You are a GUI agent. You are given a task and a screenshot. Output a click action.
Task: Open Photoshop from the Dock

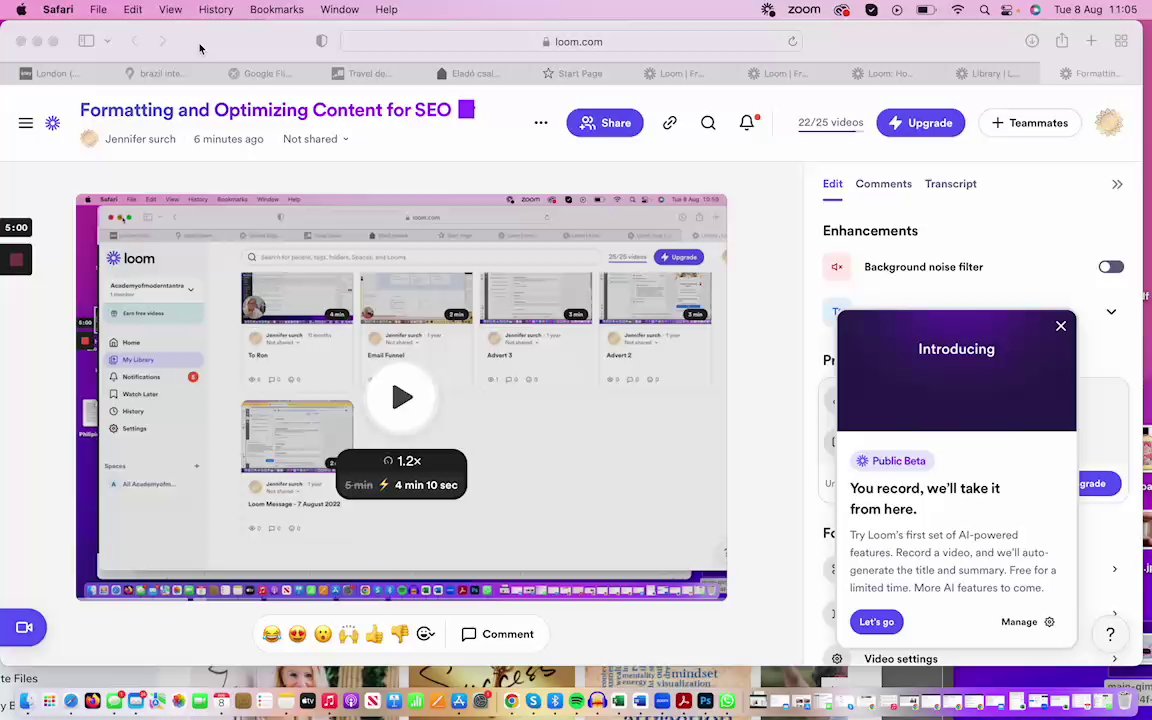click(705, 701)
